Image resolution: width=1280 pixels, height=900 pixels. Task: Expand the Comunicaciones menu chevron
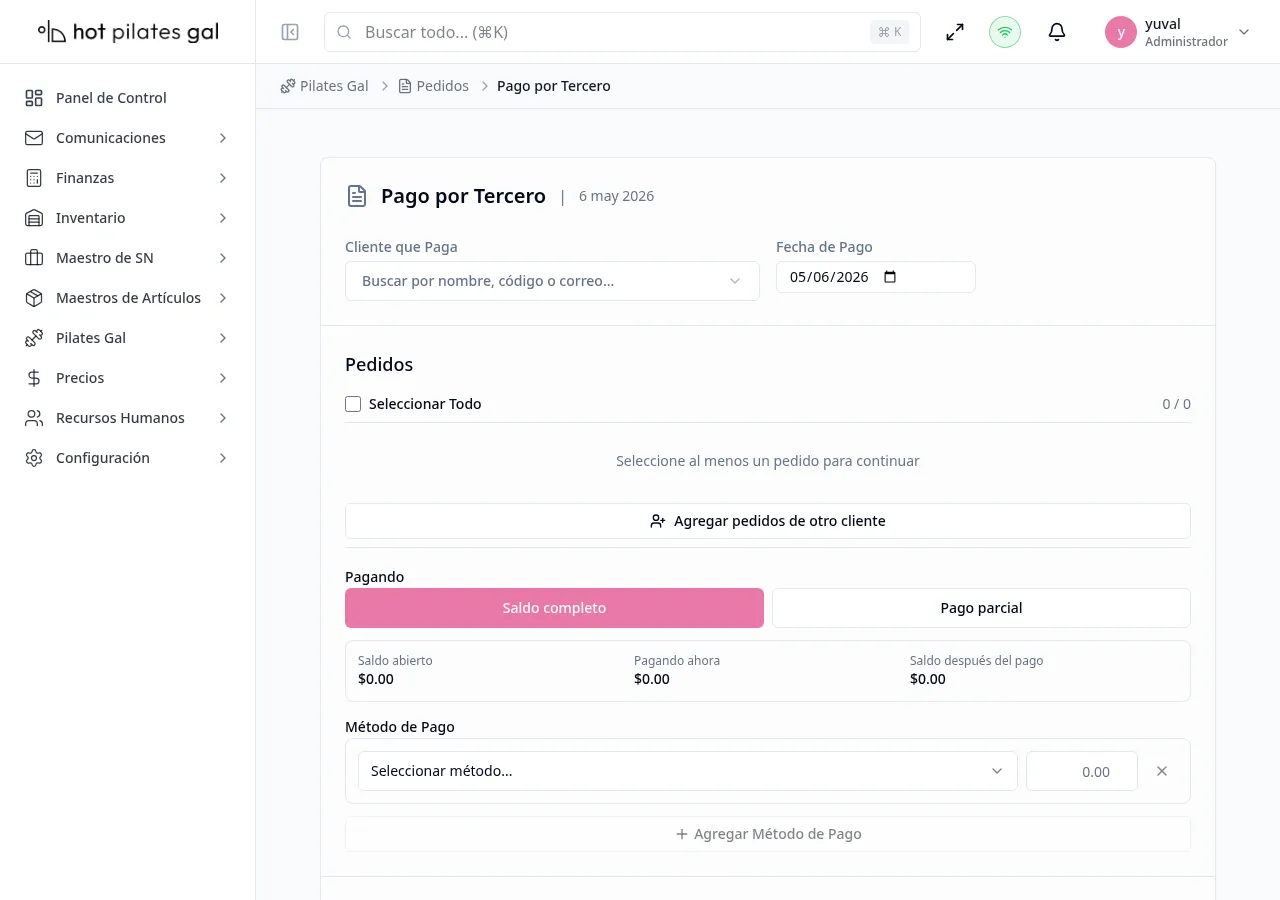tap(223, 138)
